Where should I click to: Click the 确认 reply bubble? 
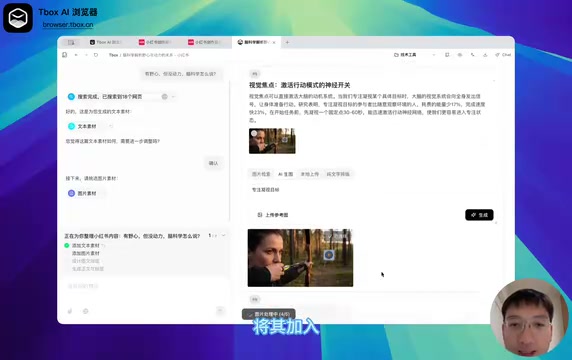pyautogui.click(x=213, y=163)
